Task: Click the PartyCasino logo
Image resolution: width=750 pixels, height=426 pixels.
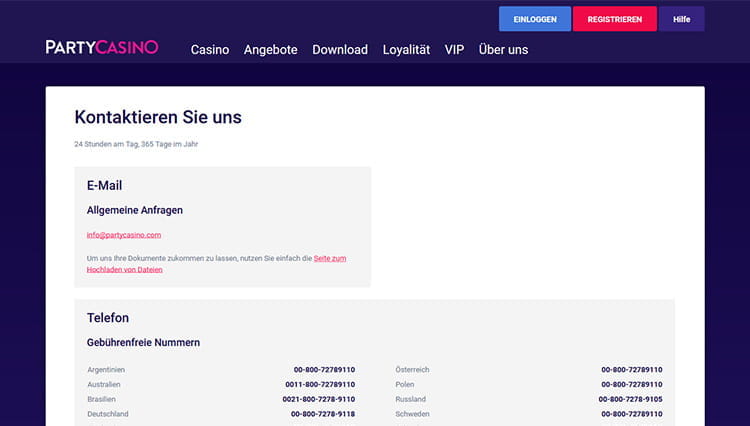Action: coord(102,47)
